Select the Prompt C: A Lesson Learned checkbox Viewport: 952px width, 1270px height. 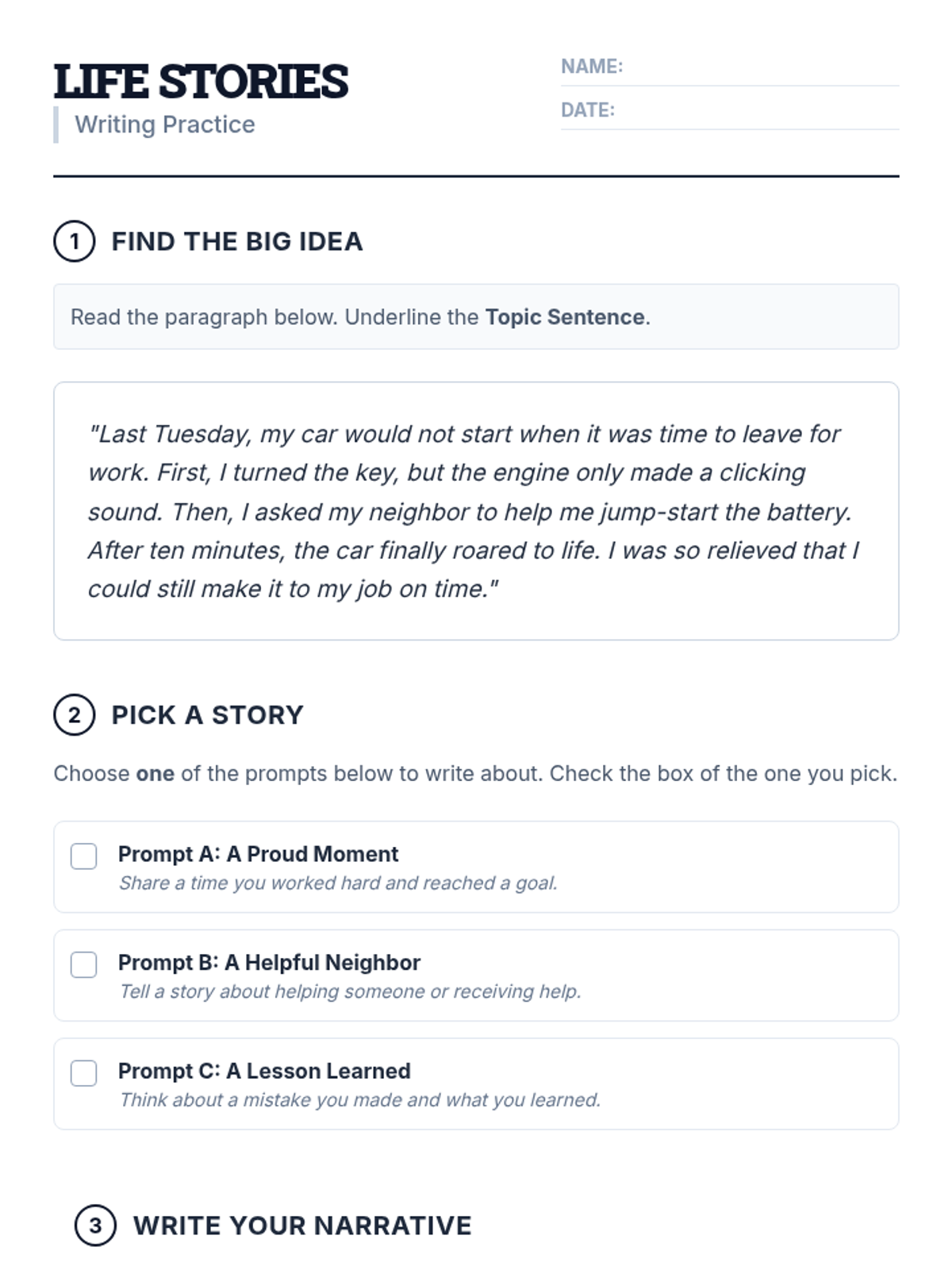point(83,1073)
